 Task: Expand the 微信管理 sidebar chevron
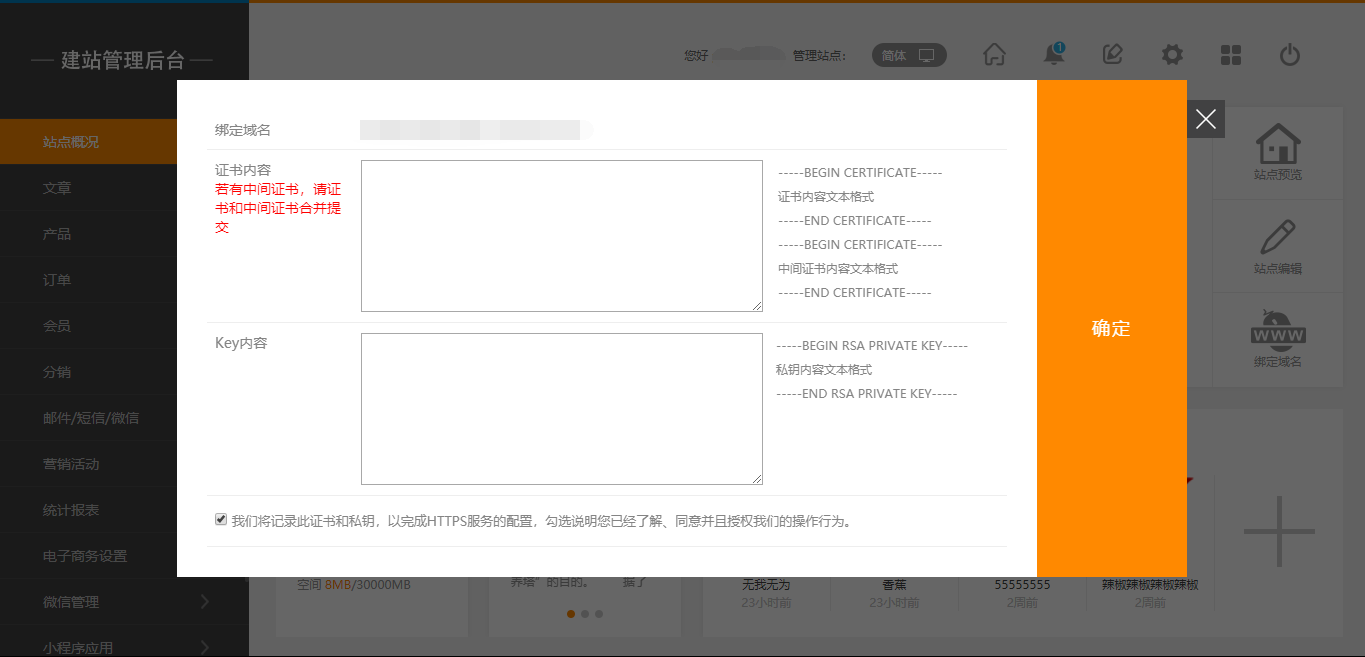pos(205,602)
